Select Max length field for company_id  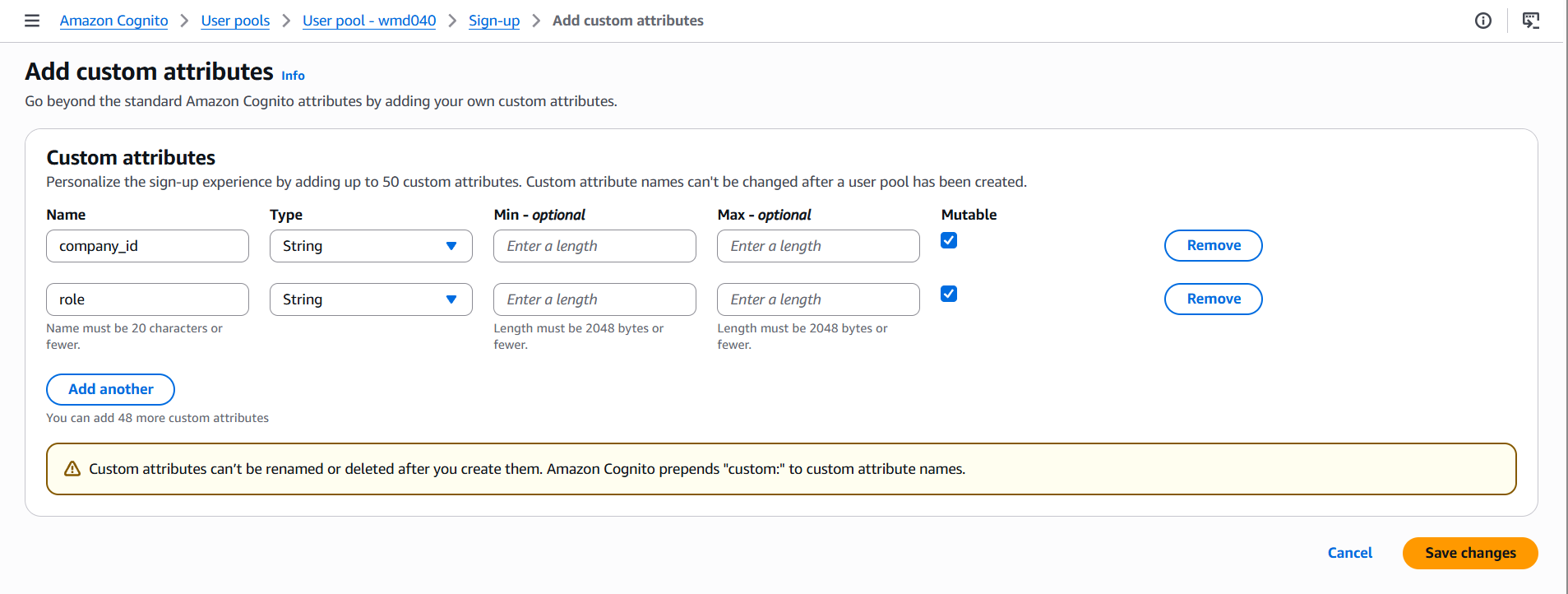(818, 246)
